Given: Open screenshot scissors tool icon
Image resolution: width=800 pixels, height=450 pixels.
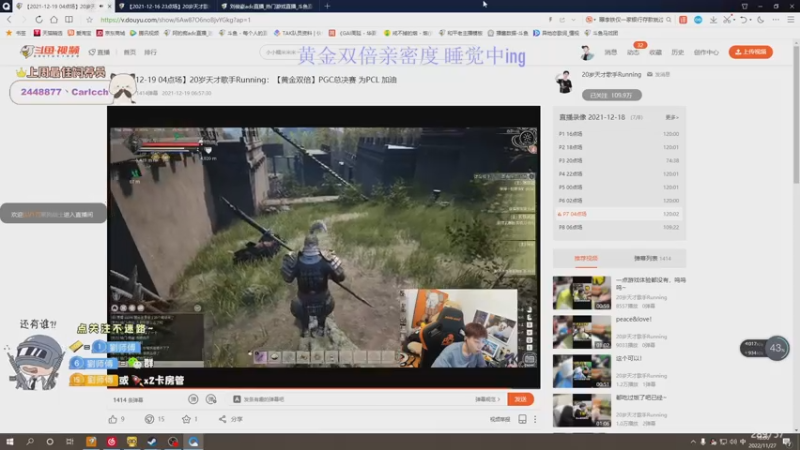Looking at the screenshot, I should 727,20.
